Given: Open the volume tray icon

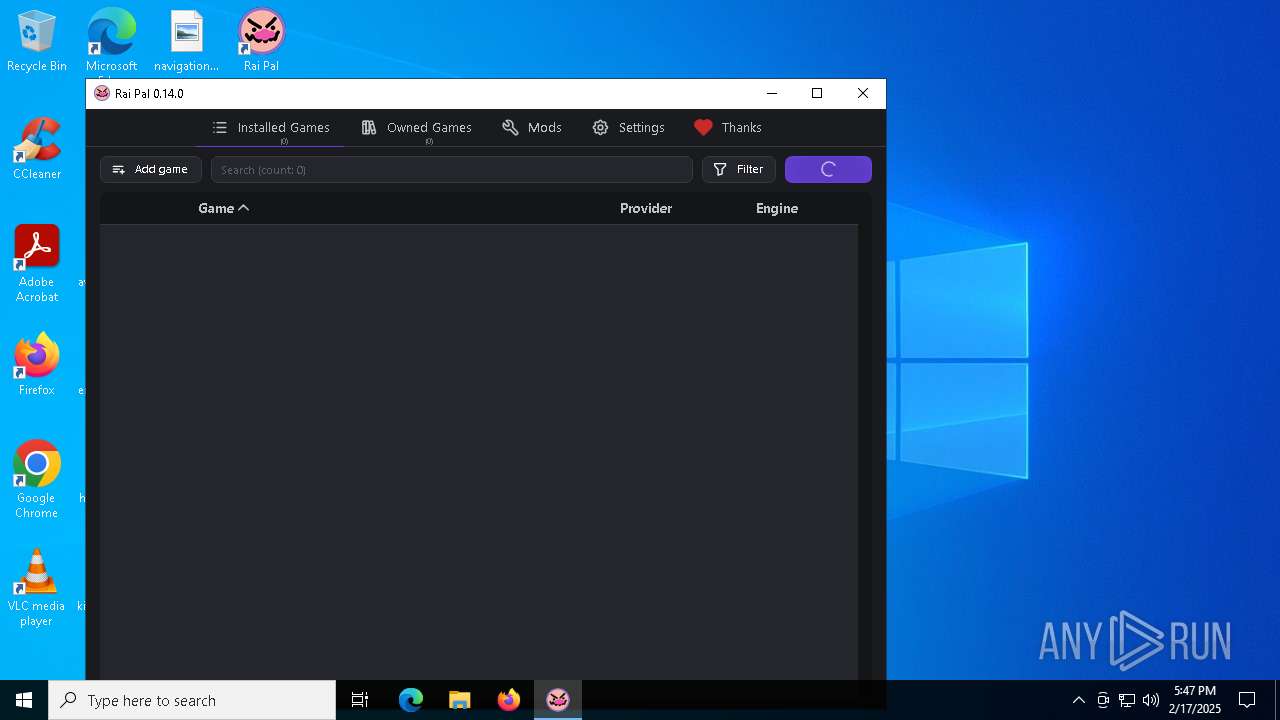Looking at the screenshot, I should [1151, 700].
